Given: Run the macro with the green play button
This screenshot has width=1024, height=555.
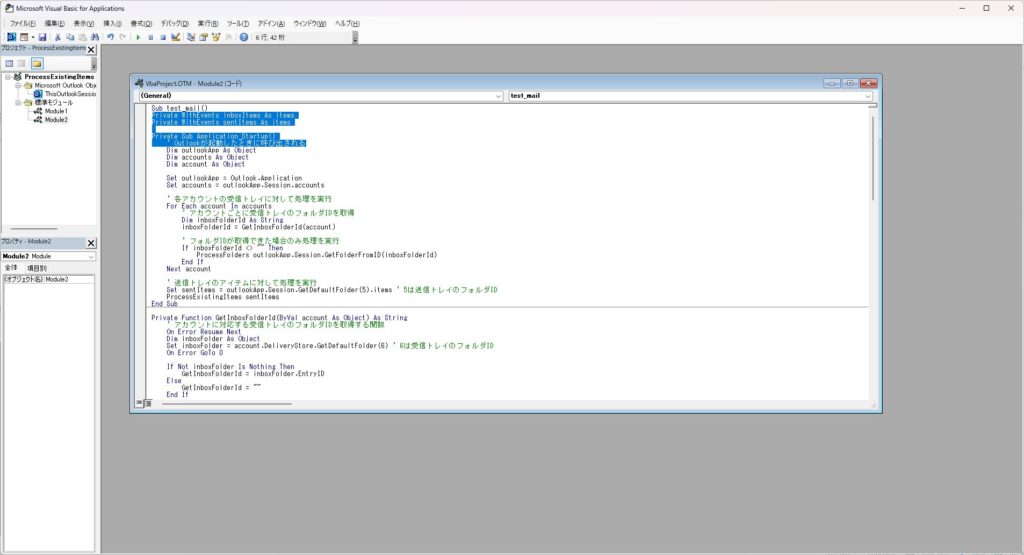Looking at the screenshot, I should pos(139,37).
